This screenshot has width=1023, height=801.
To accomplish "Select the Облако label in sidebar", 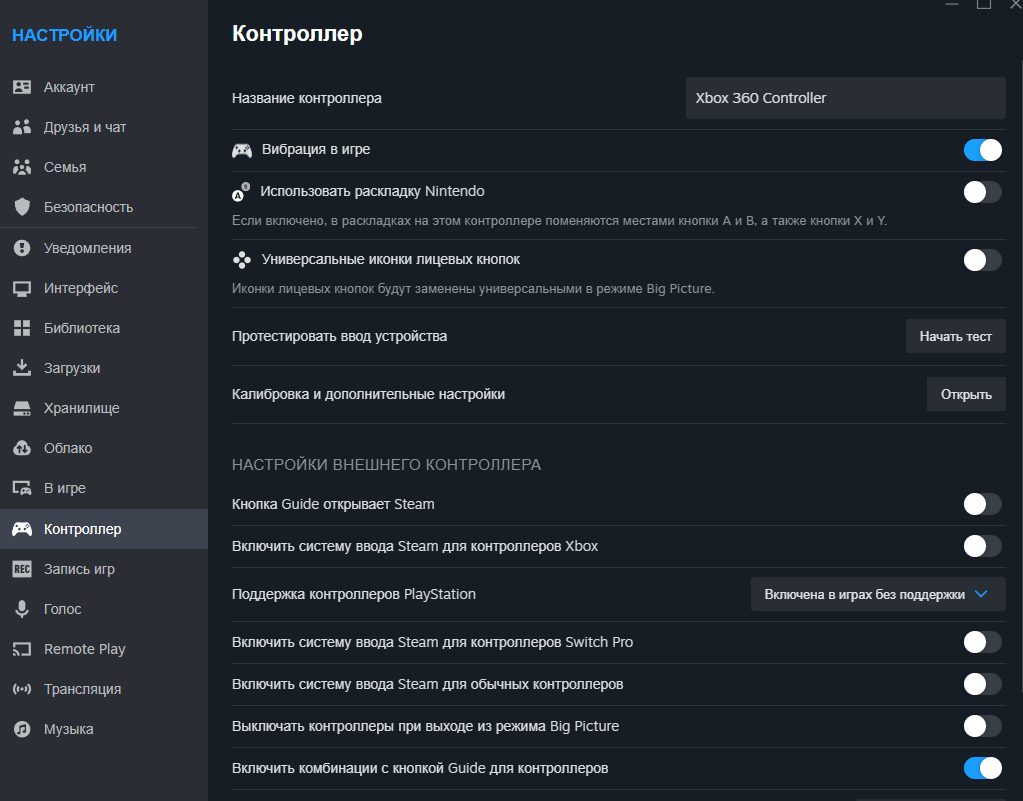I will point(68,448).
